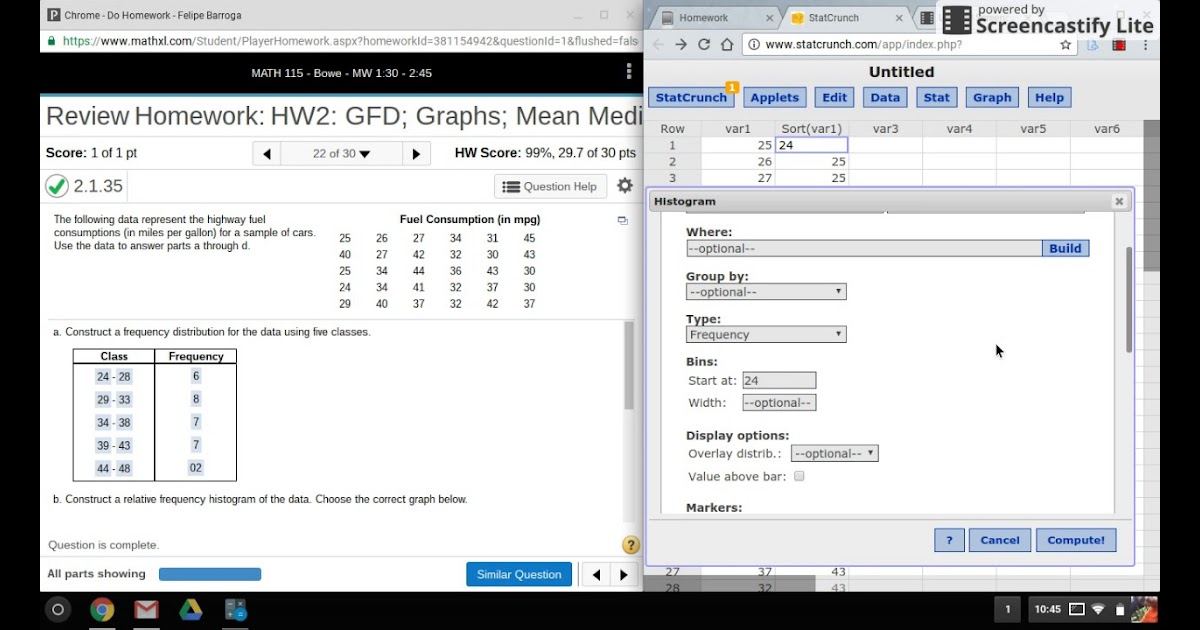1200x630 pixels.
Task: Reload the StatCrunch page
Action: click(704, 45)
